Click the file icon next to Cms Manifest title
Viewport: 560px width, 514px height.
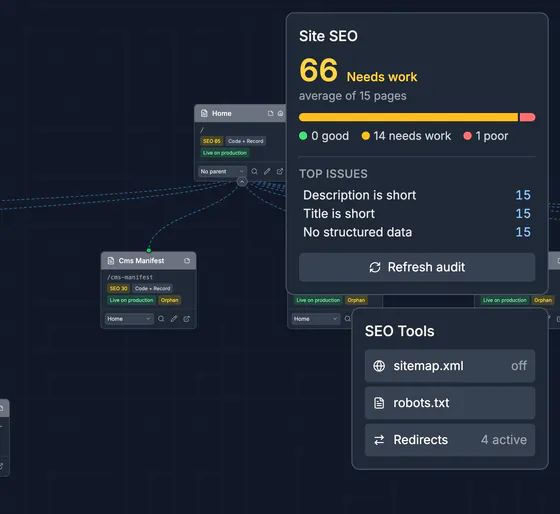[x=111, y=261]
